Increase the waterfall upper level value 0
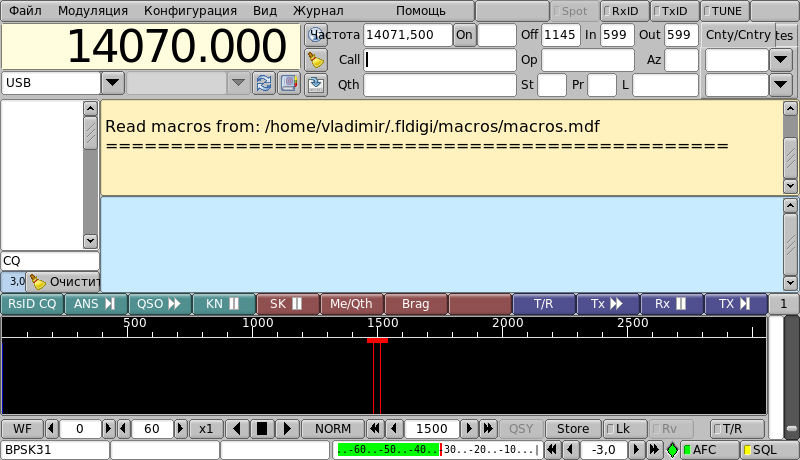Viewport: 800px width, 460px height. [108, 429]
